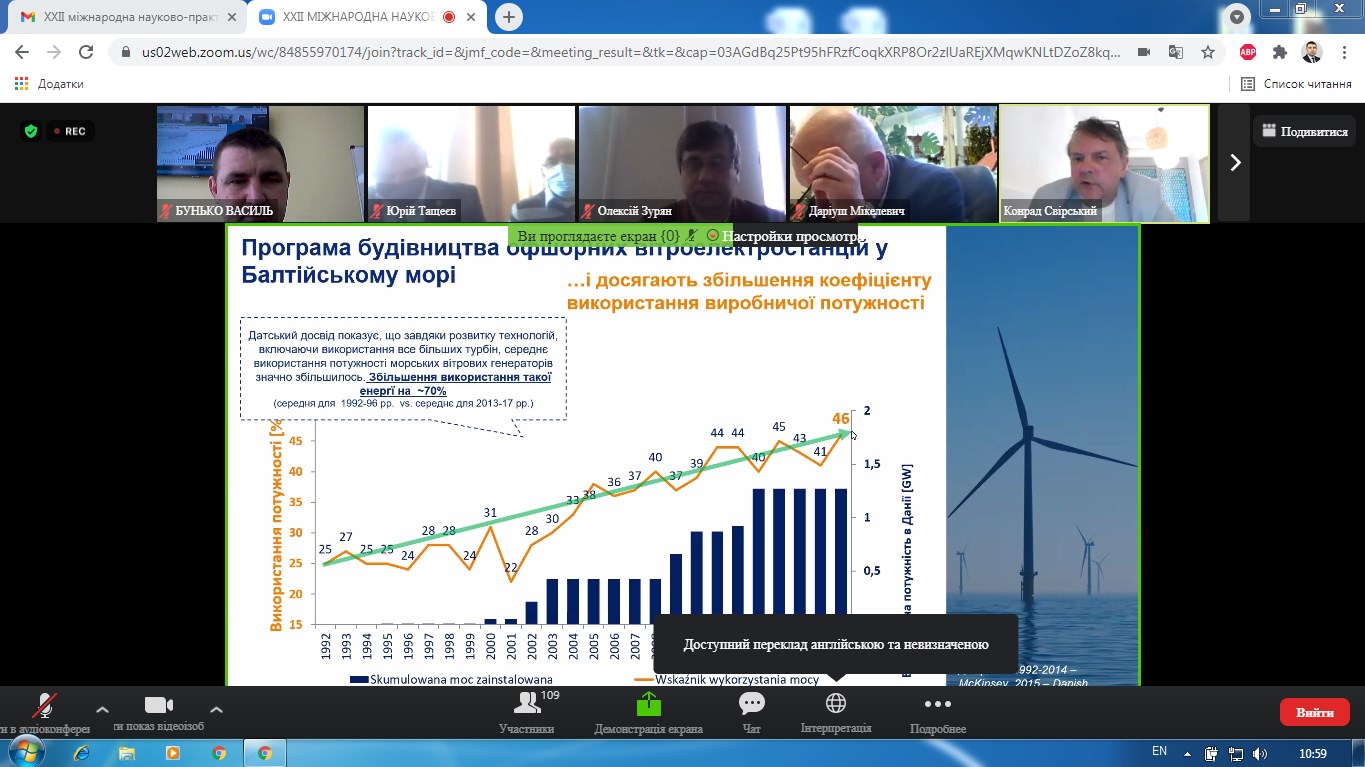Bookmark this page with star icon
This screenshot has width=1365, height=767.
[1208, 52]
